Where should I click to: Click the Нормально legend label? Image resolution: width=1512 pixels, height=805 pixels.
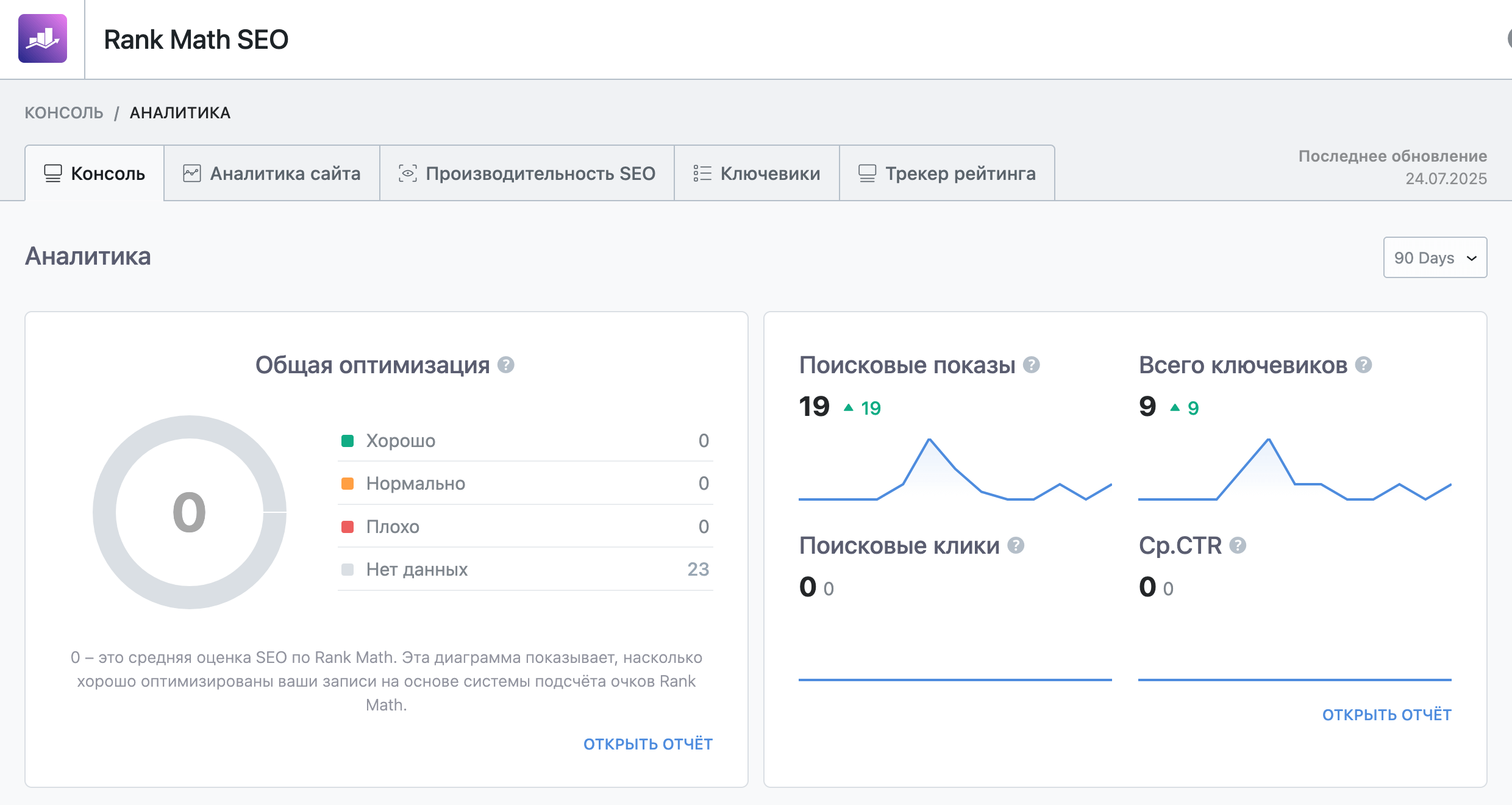click(416, 484)
